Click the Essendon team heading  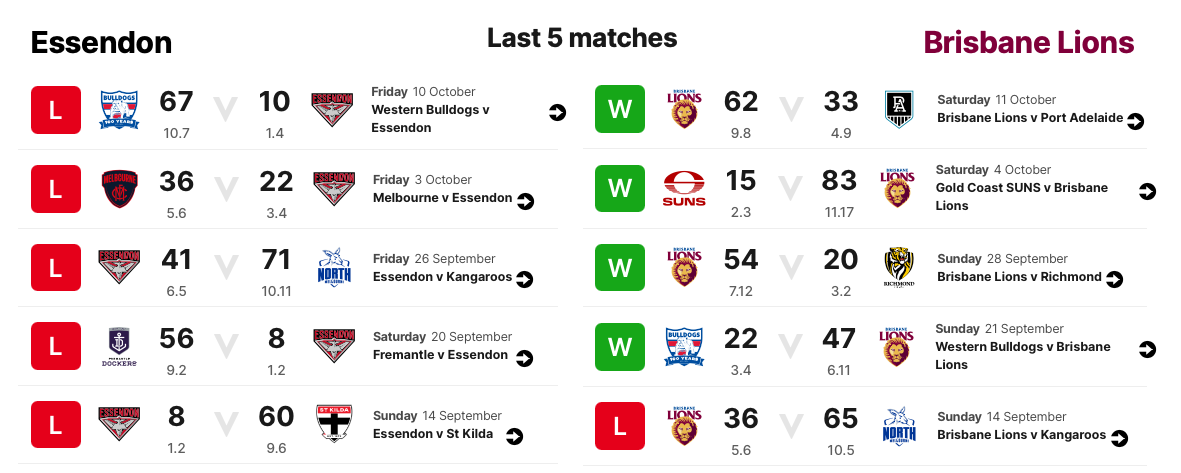[x=101, y=43]
